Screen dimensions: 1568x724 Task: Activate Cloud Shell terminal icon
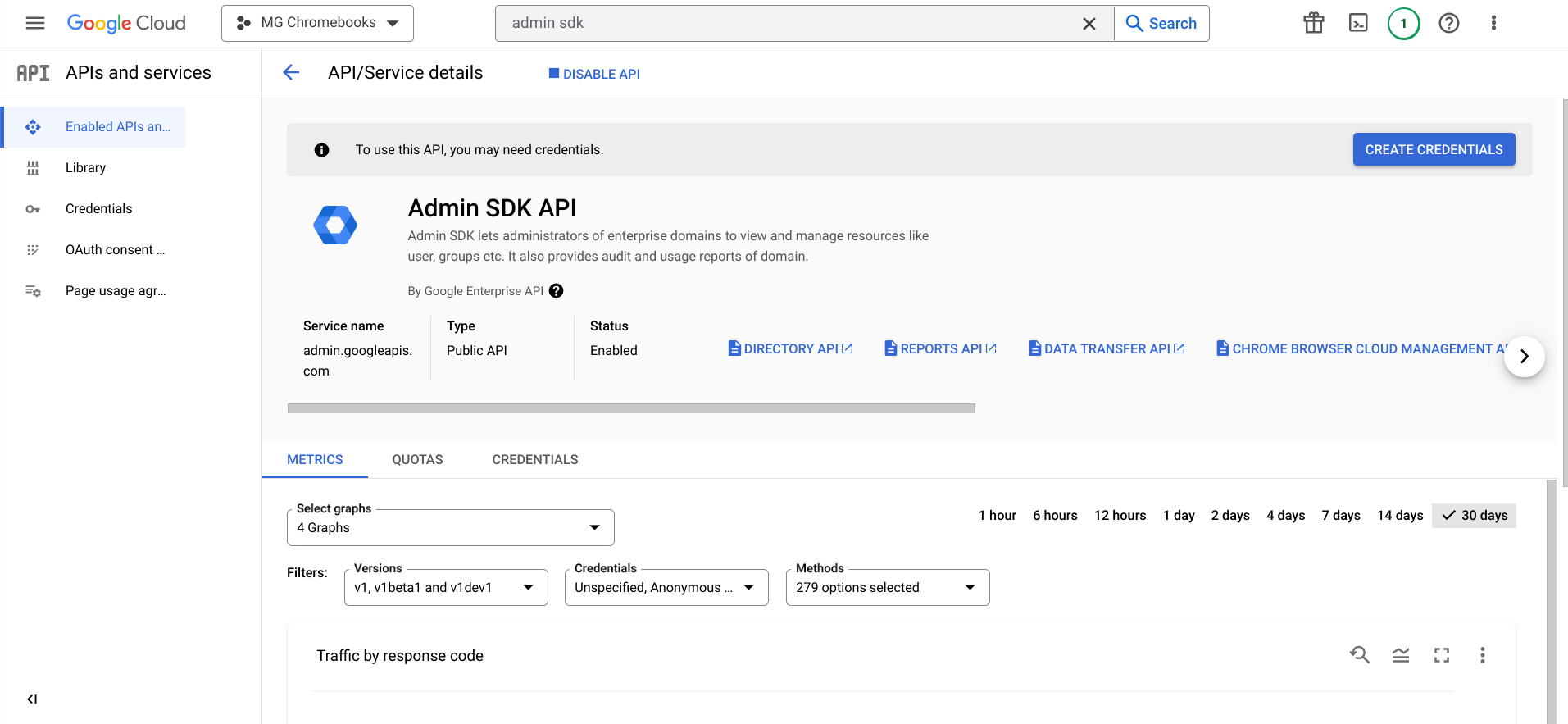point(1358,23)
